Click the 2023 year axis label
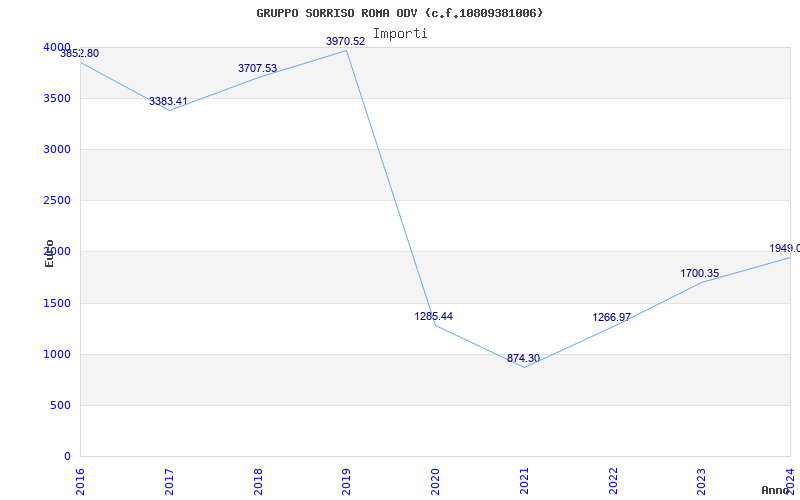The height and width of the screenshot is (500, 800). point(702,482)
